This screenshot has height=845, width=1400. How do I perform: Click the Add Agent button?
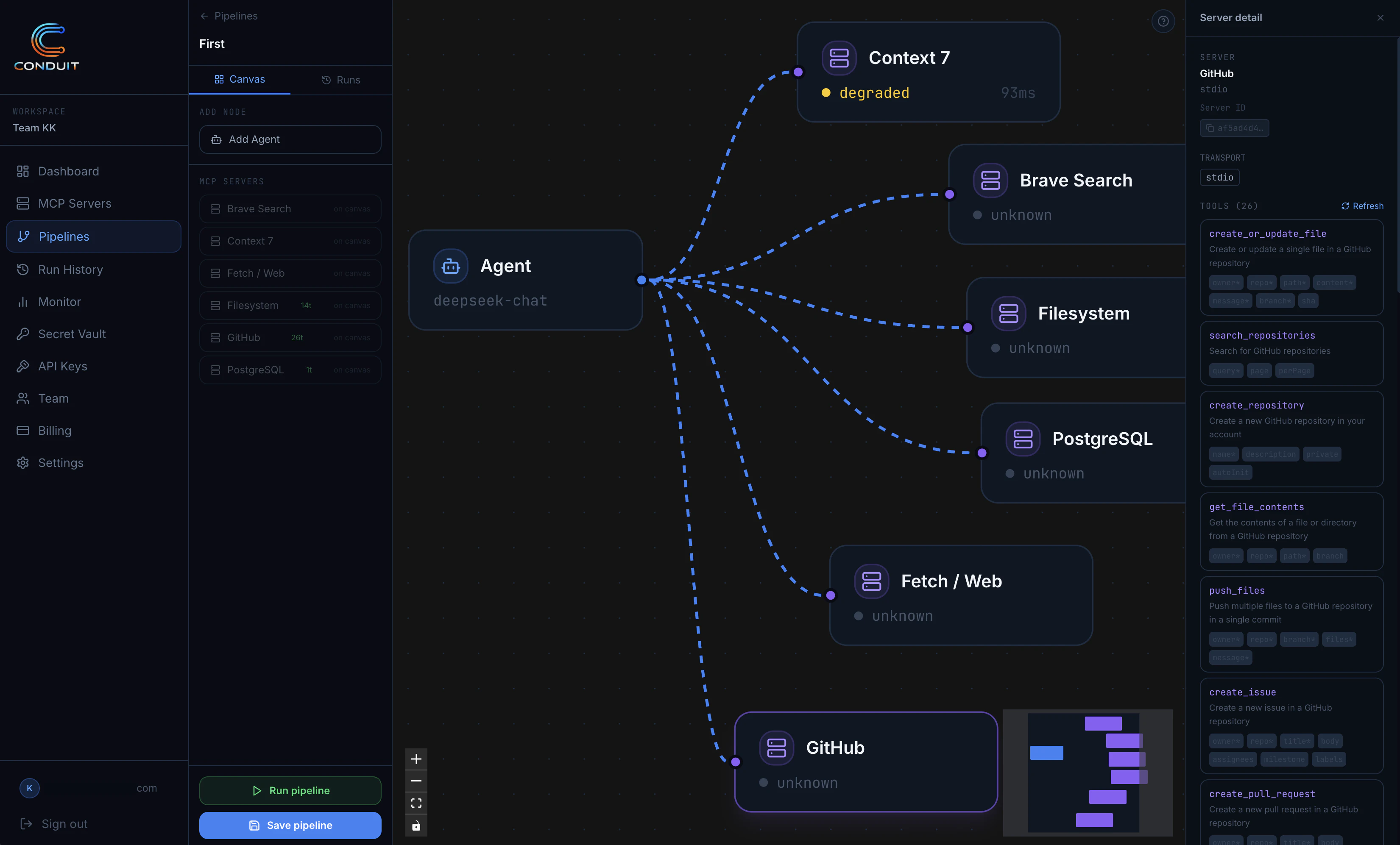(x=290, y=139)
